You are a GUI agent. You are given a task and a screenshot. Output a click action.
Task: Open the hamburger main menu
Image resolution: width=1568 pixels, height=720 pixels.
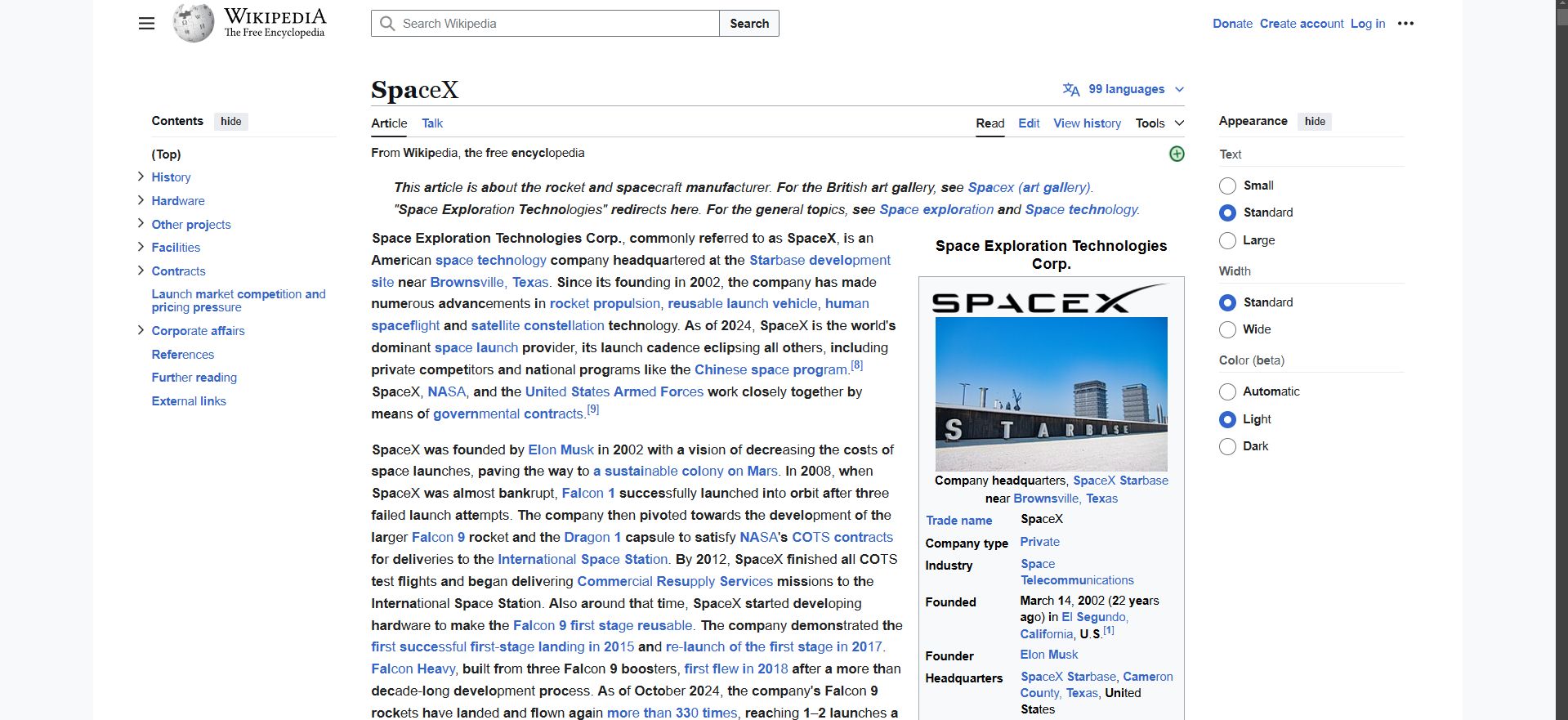coord(146,24)
